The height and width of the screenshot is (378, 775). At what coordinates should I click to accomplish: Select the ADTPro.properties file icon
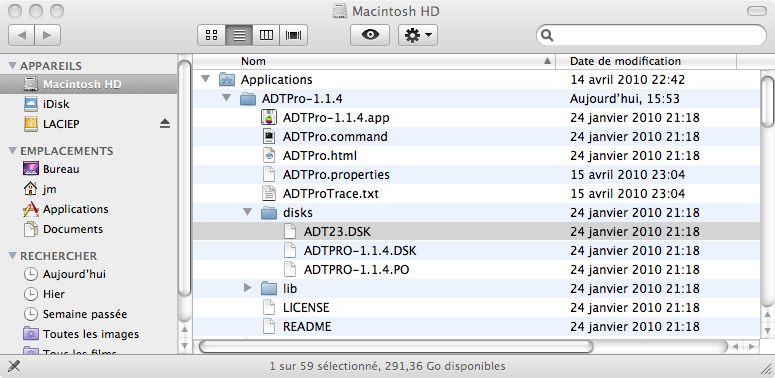(x=268, y=174)
